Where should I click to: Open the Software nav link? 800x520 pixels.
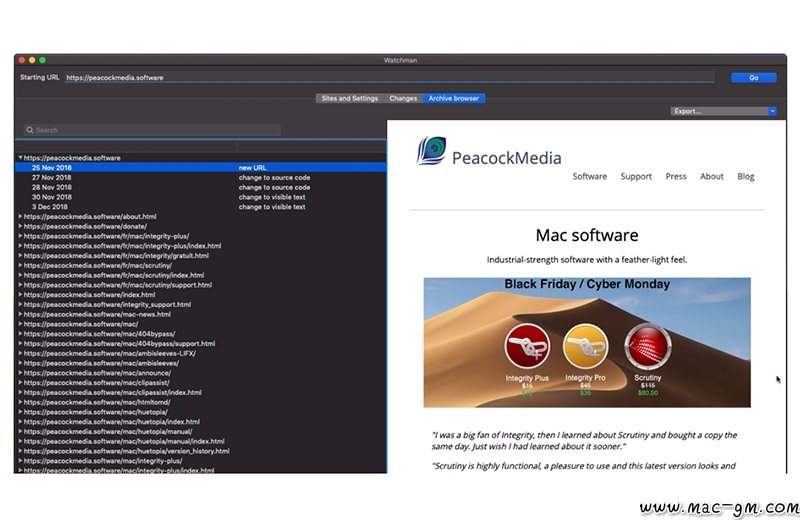[589, 177]
